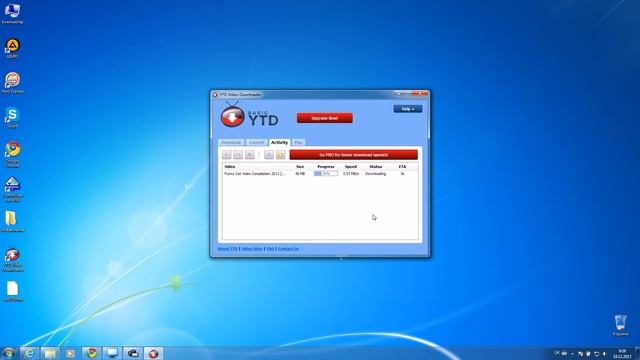Click the Progress column header

pyautogui.click(x=326, y=167)
